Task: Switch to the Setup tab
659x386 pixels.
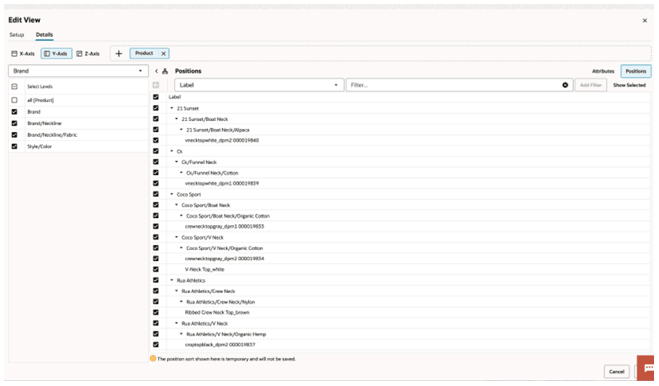Action: click(17, 35)
